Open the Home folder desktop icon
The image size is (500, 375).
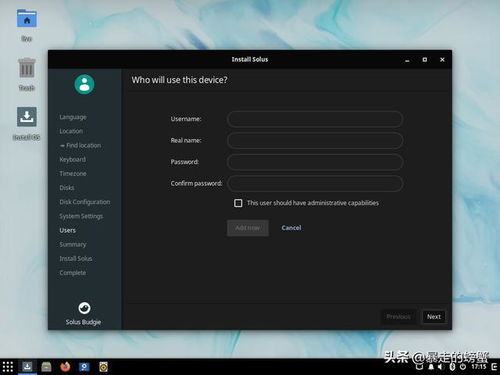pos(27,19)
